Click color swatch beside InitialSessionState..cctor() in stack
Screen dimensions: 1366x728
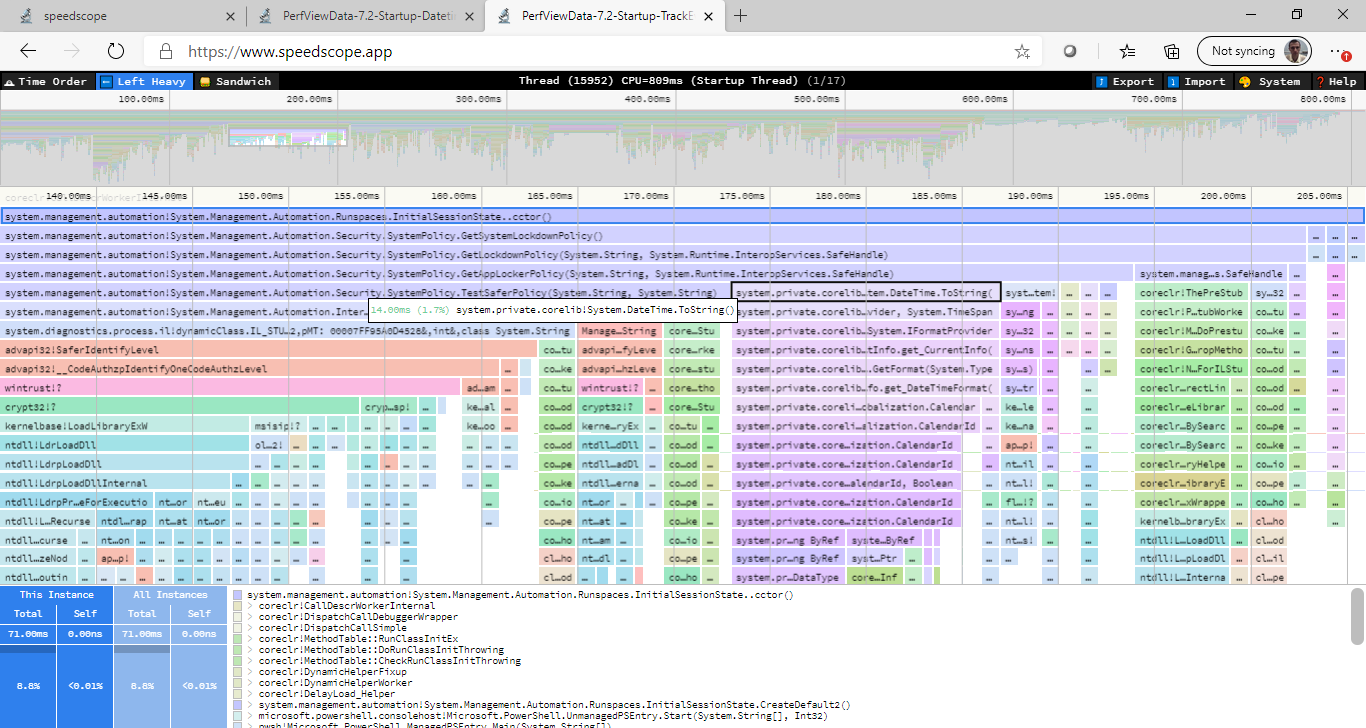238,595
